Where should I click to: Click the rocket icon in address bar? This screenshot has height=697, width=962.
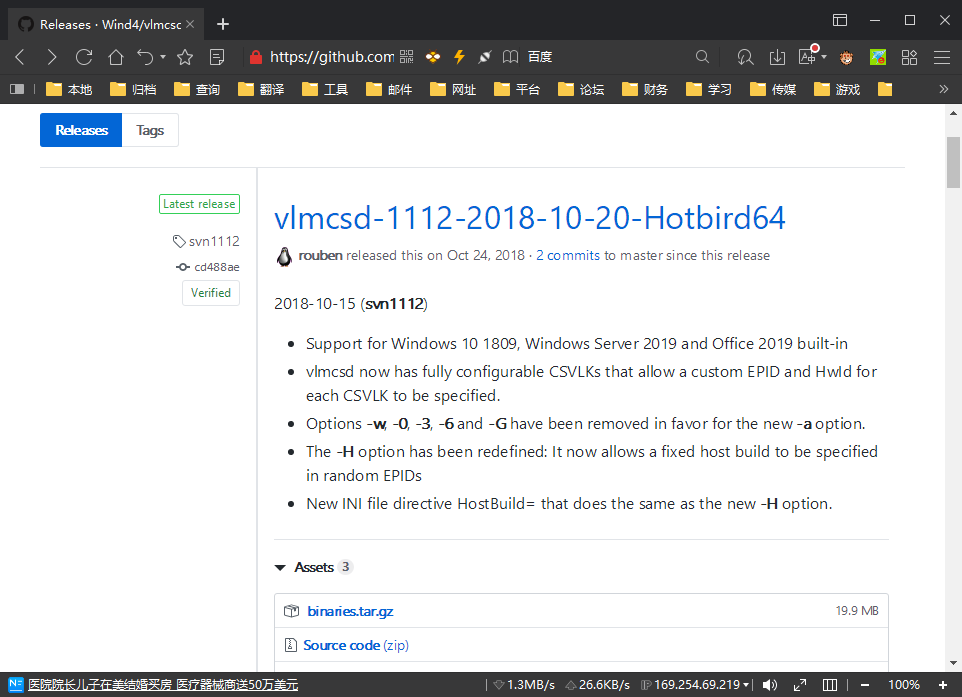tap(485, 57)
